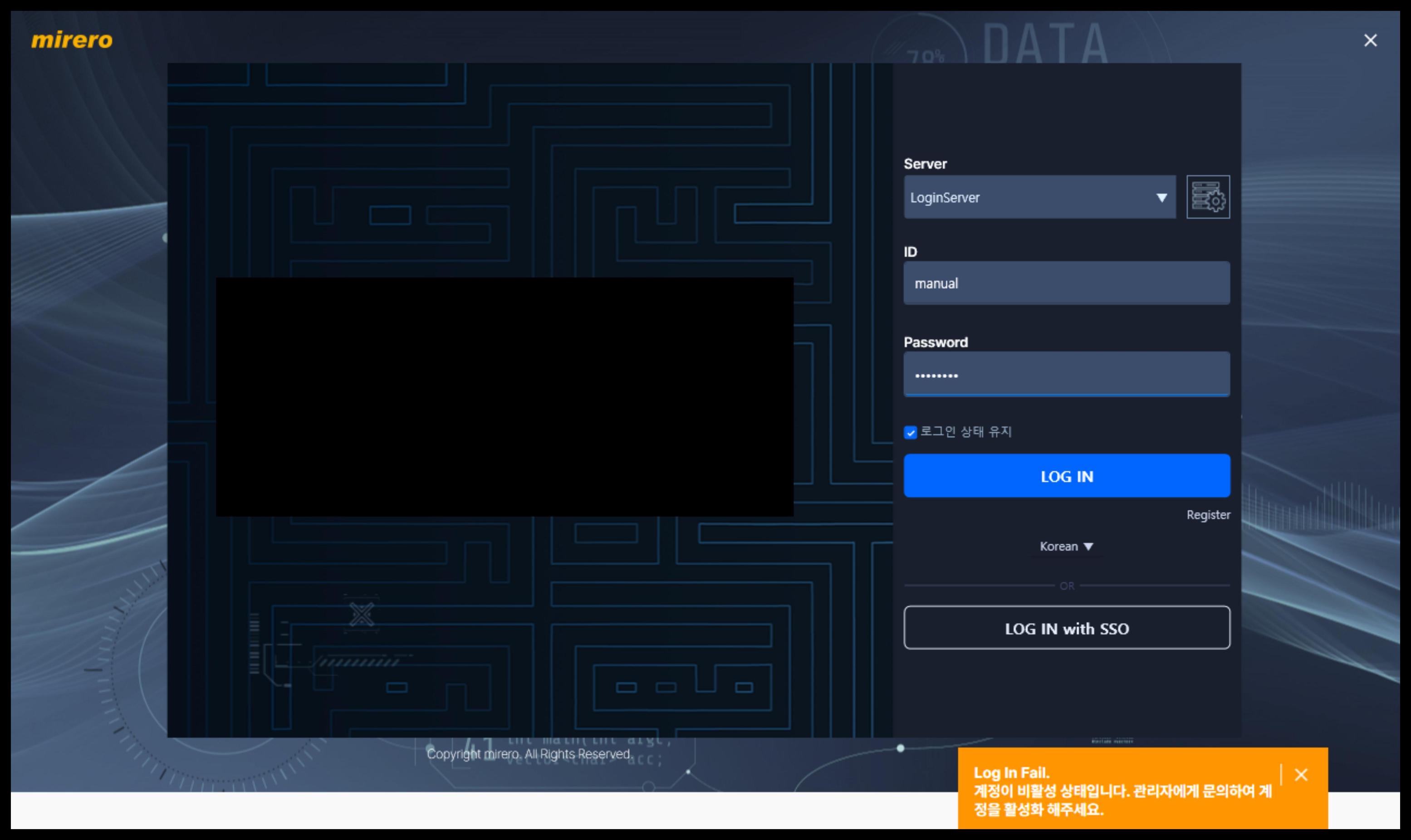The height and width of the screenshot is (840, 1411).
Task: Click the mirero logo
Action: click(x=72, y=40)
